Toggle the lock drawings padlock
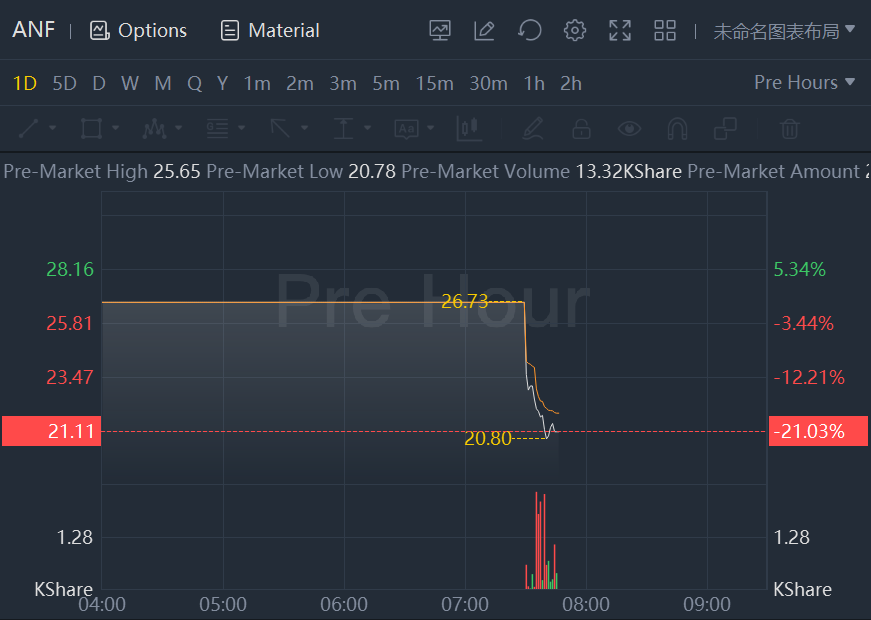871x620 pixels. click(581, 128)
